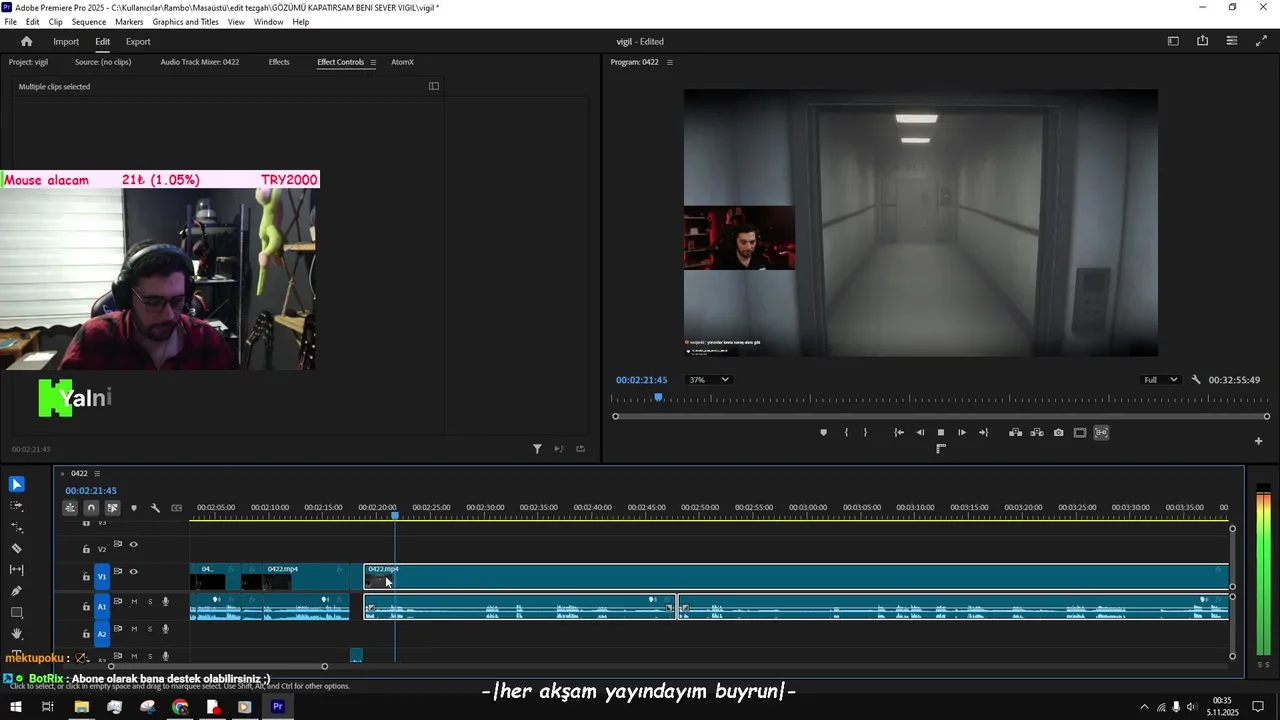
Task: Toggle Safe Margins in the Program monitor
Action: pos(1080,433)
